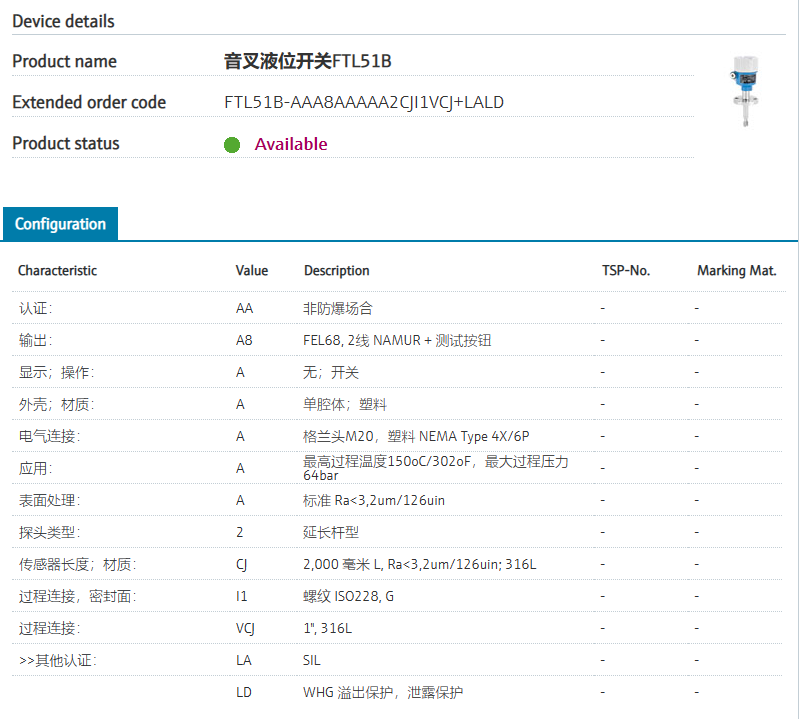799x719 pixels.
Task: Click the CJ sensor length value
Action: pos(242,564)
